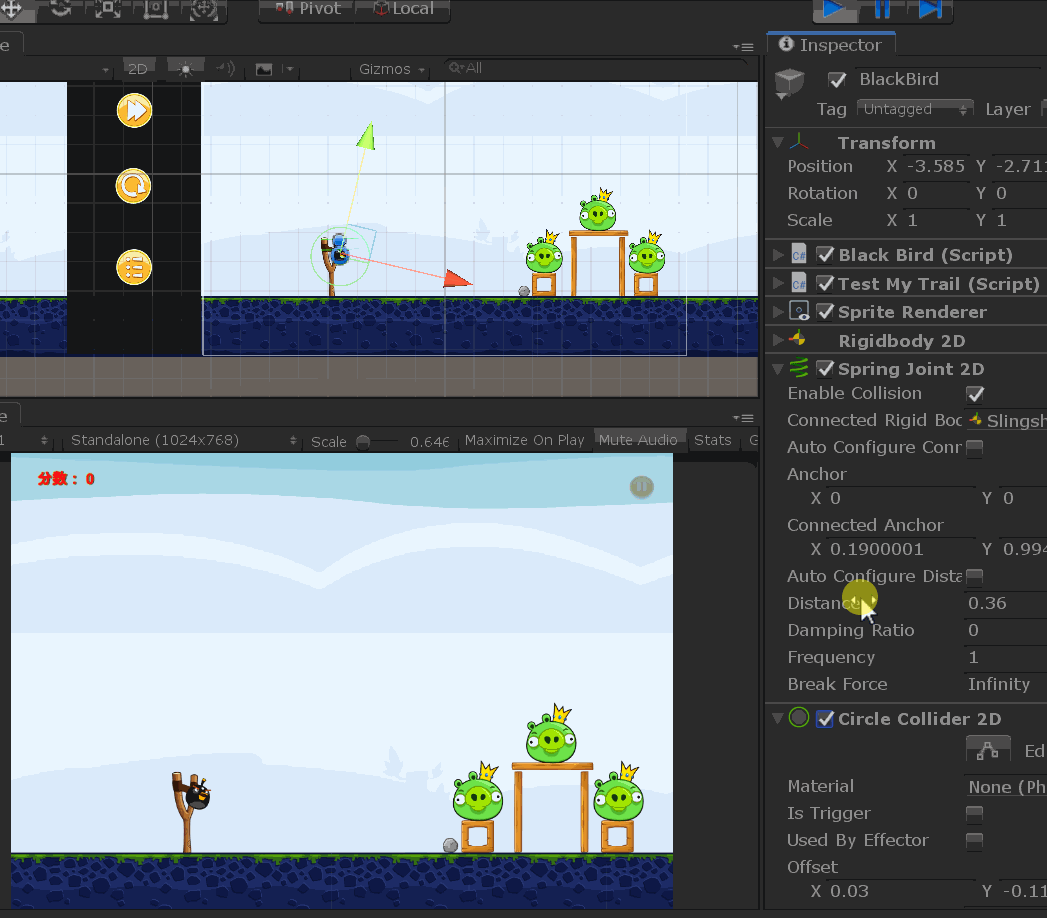Open the Standalone (1024x768) resolution dropdown
This screenshot has width=1047, height=918.
pyautogui.click(x=183, y=441)
